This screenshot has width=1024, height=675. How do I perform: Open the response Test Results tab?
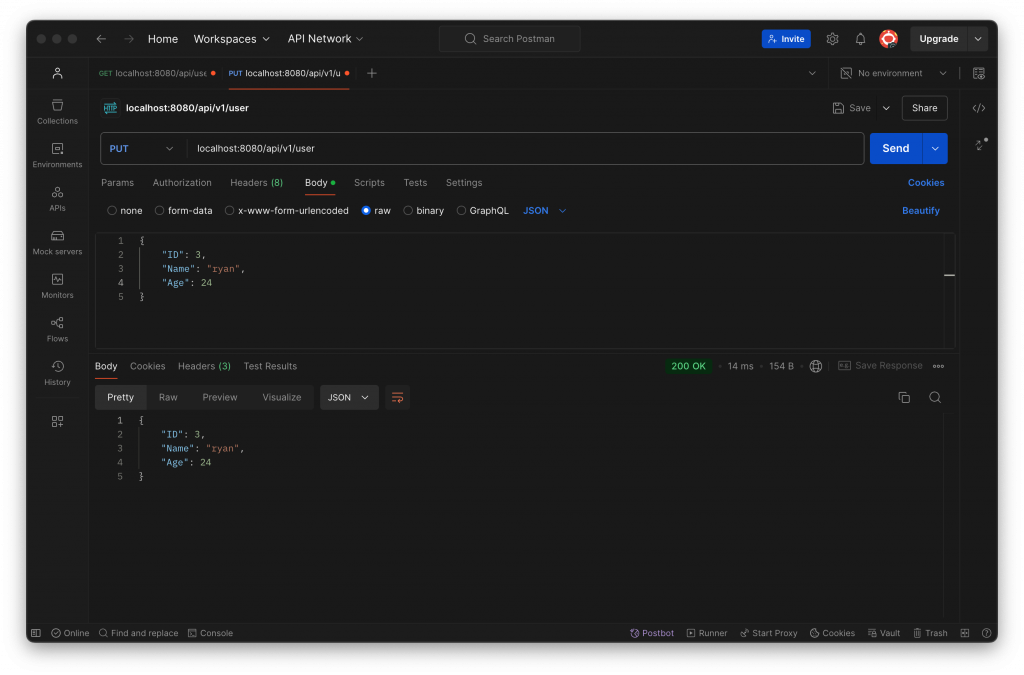(x=270, y=366)
